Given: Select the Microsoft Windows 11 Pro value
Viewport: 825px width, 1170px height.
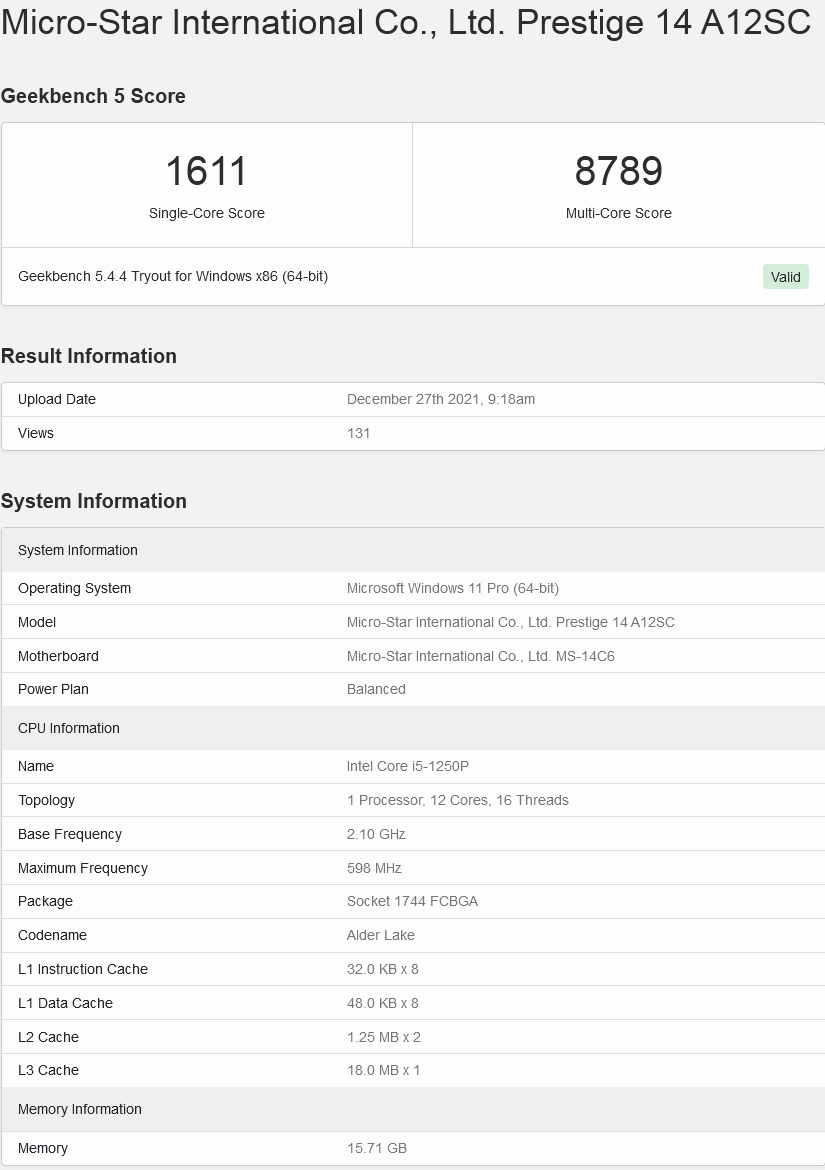Looking at the screenshot, I should [453, 588].
